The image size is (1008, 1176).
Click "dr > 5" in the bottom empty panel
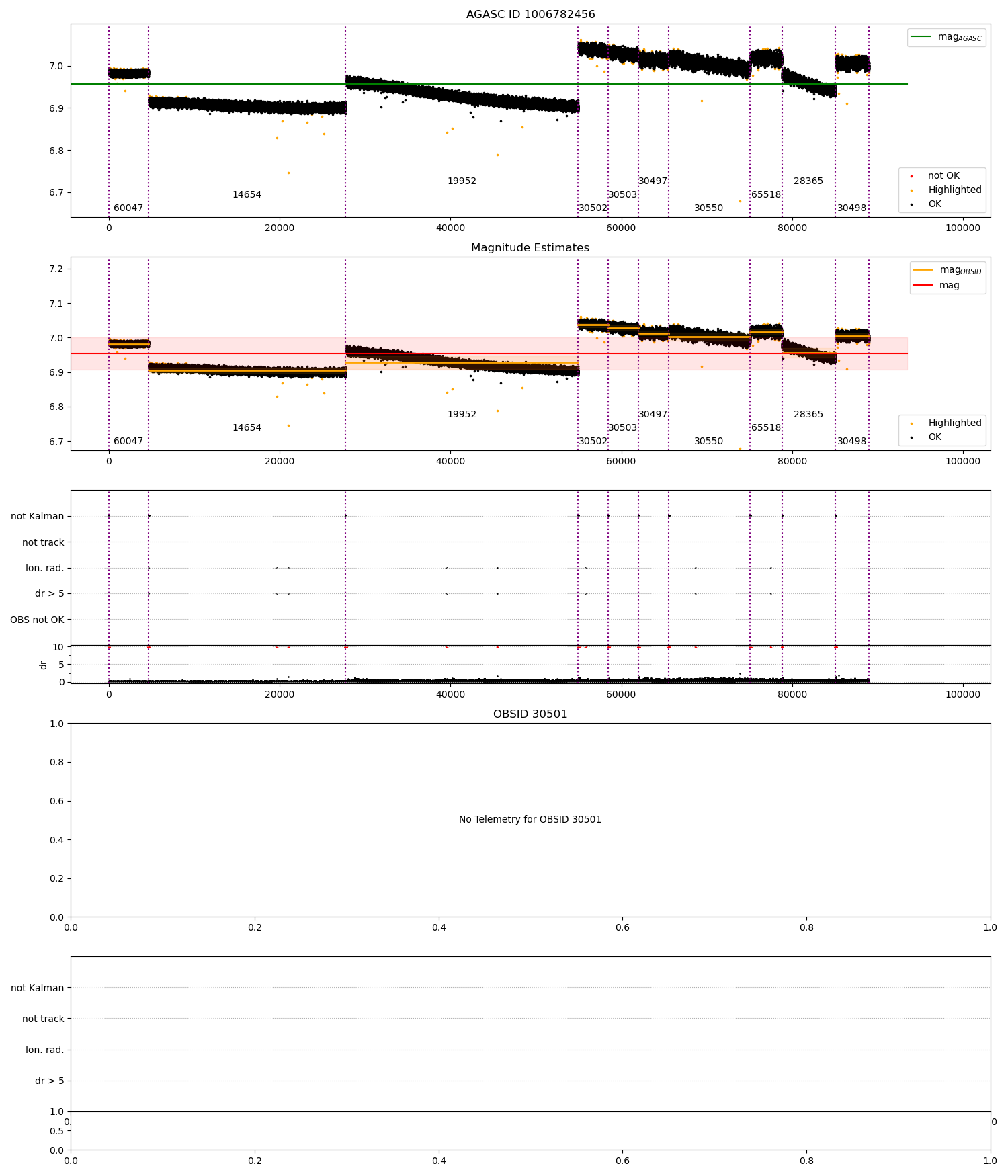coord(50,1081)
